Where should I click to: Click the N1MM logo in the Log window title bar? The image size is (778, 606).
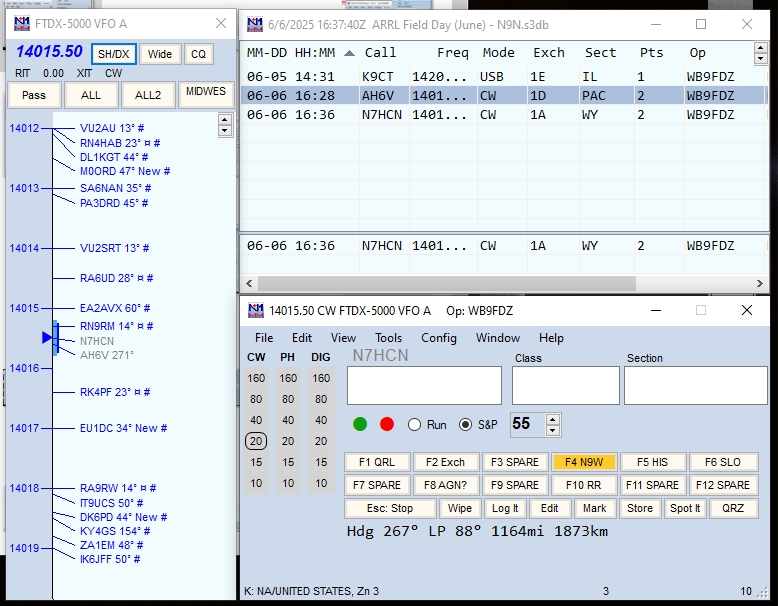(x=255, y=24)
